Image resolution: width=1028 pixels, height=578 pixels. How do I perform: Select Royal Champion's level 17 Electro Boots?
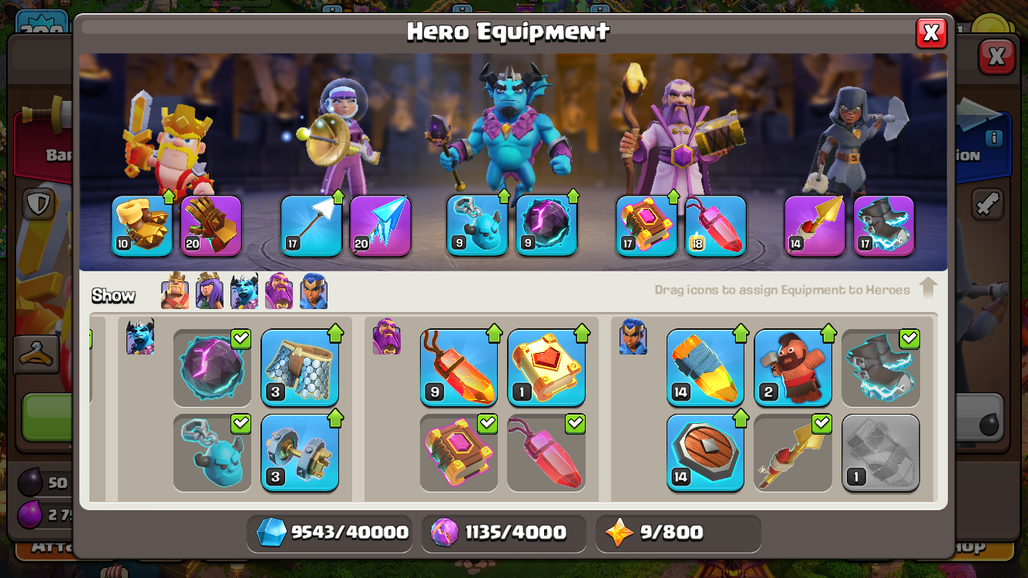pyautogui.click(x=884, y=225)
